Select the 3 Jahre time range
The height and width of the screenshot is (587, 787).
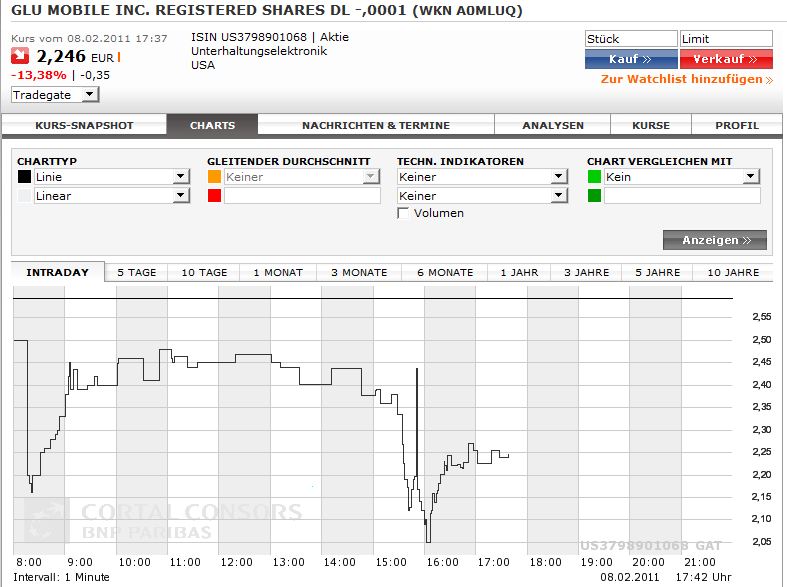pos(586,272)
